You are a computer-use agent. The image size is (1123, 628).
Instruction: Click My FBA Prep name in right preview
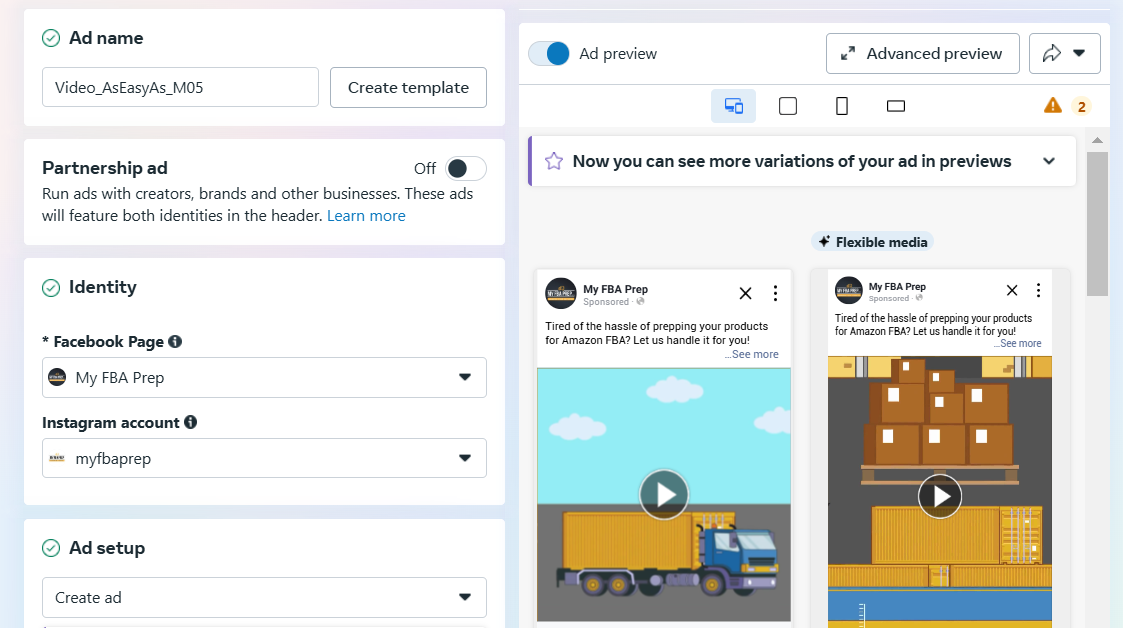tap(897, 286)
